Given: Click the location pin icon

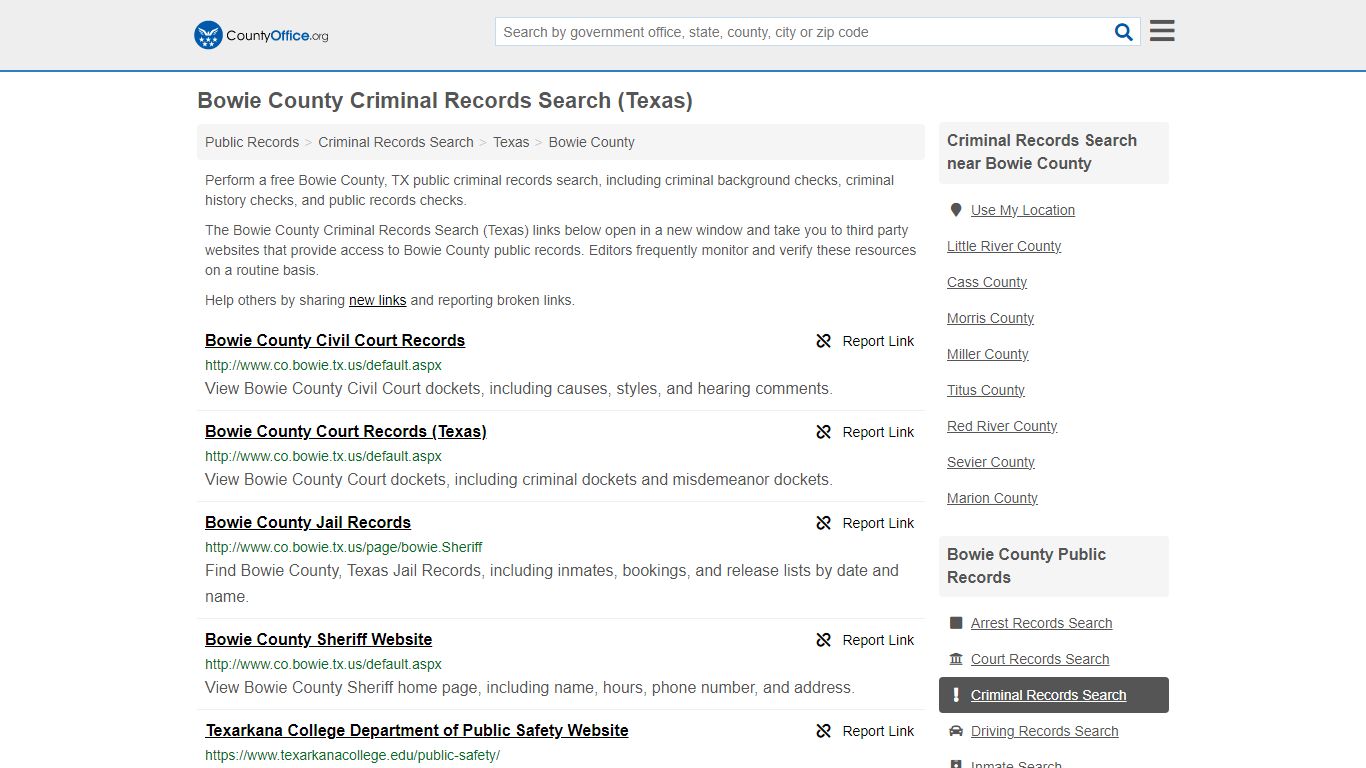Looking at the screenshot, I should tap(956, 210).
